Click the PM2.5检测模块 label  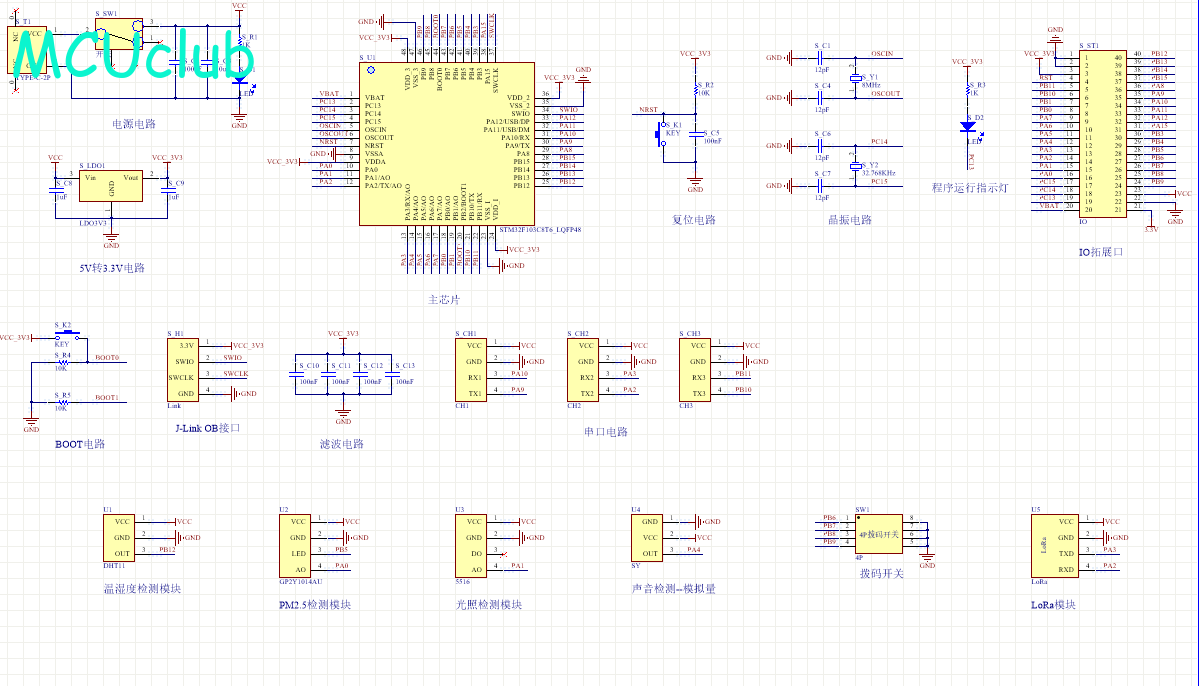coord(314,604)
